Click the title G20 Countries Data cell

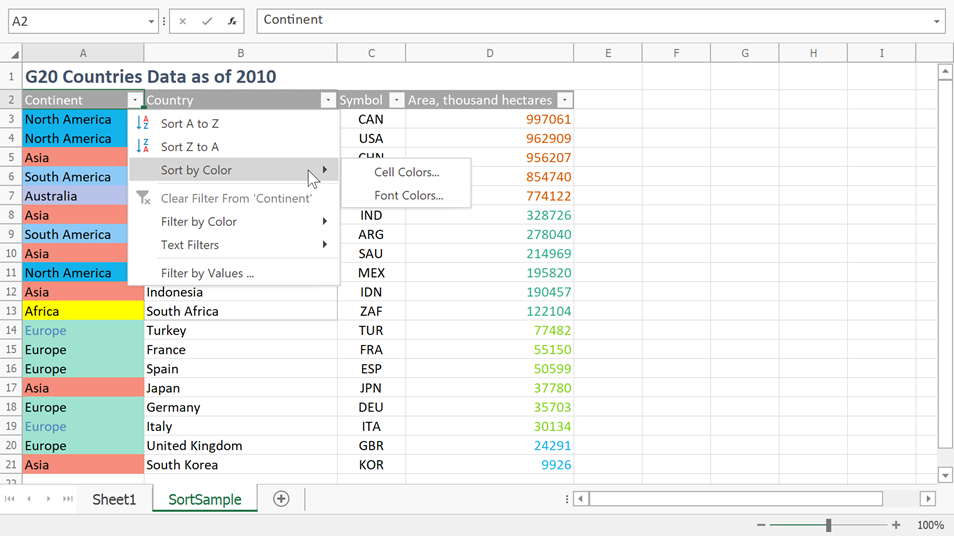151,77
